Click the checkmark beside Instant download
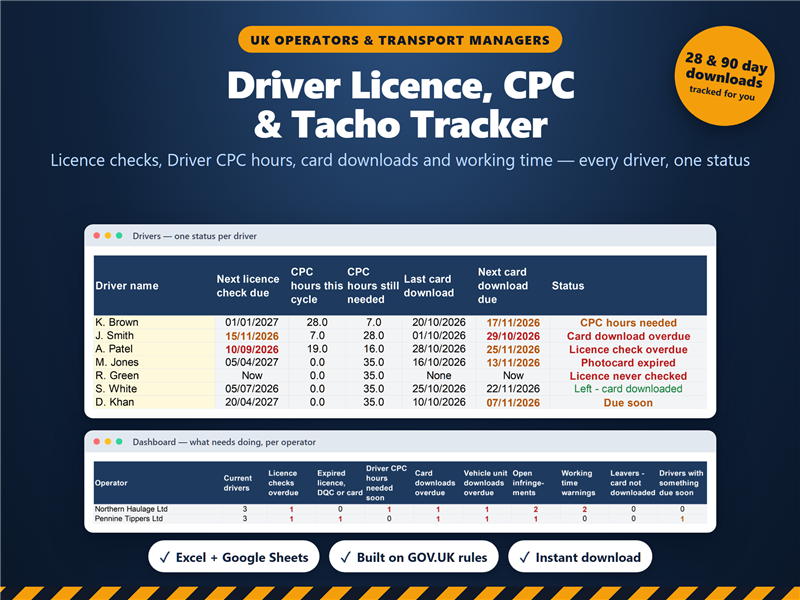The image size is (800, 600). point(524,557)
